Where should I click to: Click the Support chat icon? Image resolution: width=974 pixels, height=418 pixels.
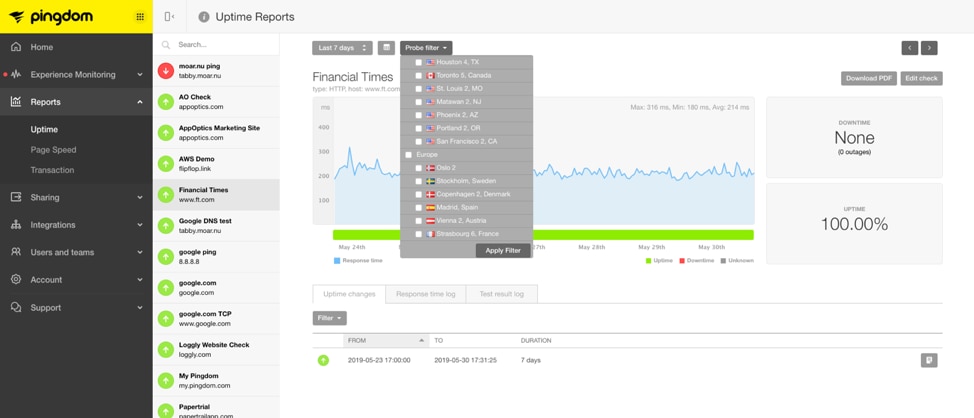click(x=16, y=307)
